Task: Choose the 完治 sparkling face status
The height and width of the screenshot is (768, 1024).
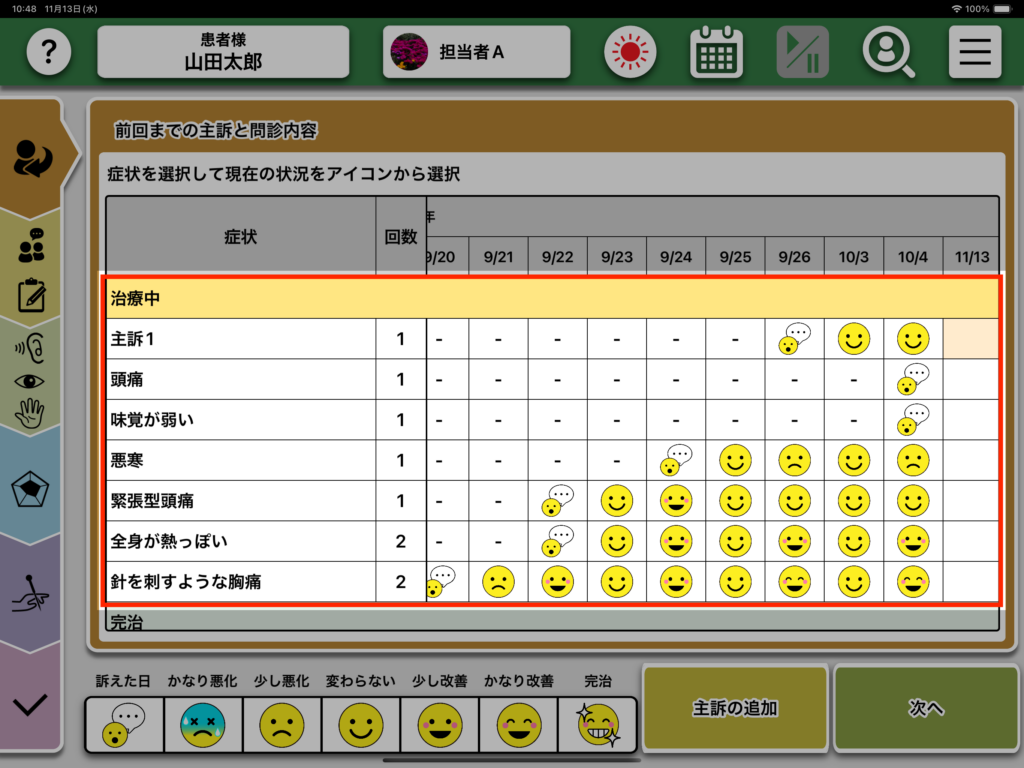Action: tap(597, 724)
